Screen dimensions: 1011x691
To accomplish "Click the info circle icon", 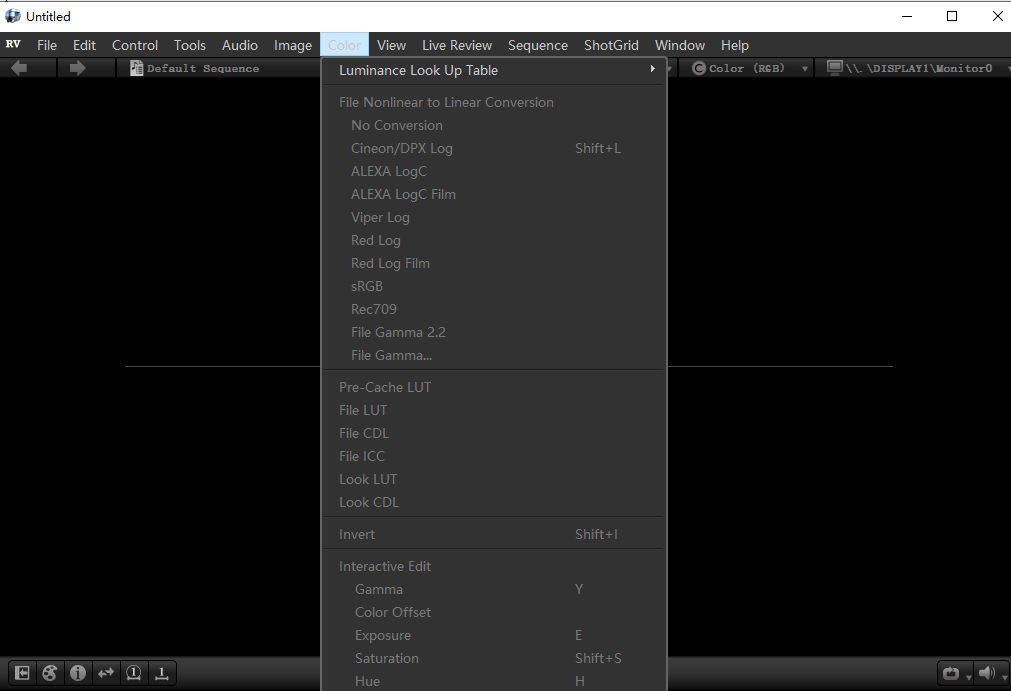I will 78,673.
